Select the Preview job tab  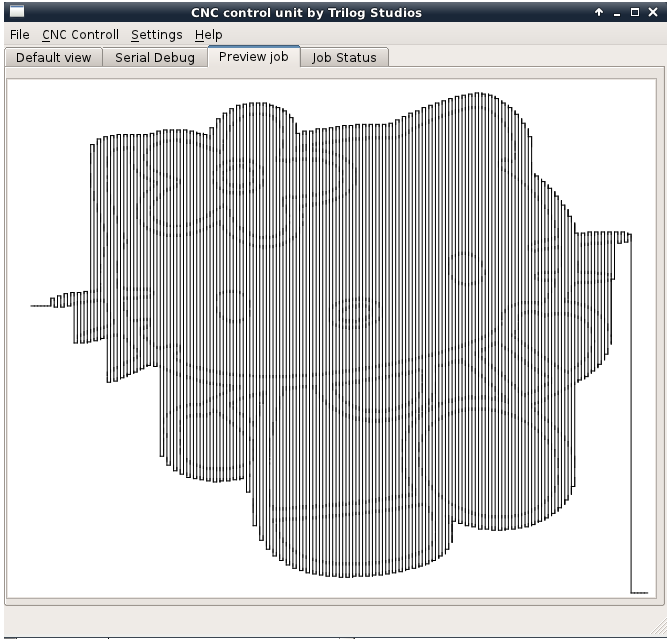coord(253,57)
